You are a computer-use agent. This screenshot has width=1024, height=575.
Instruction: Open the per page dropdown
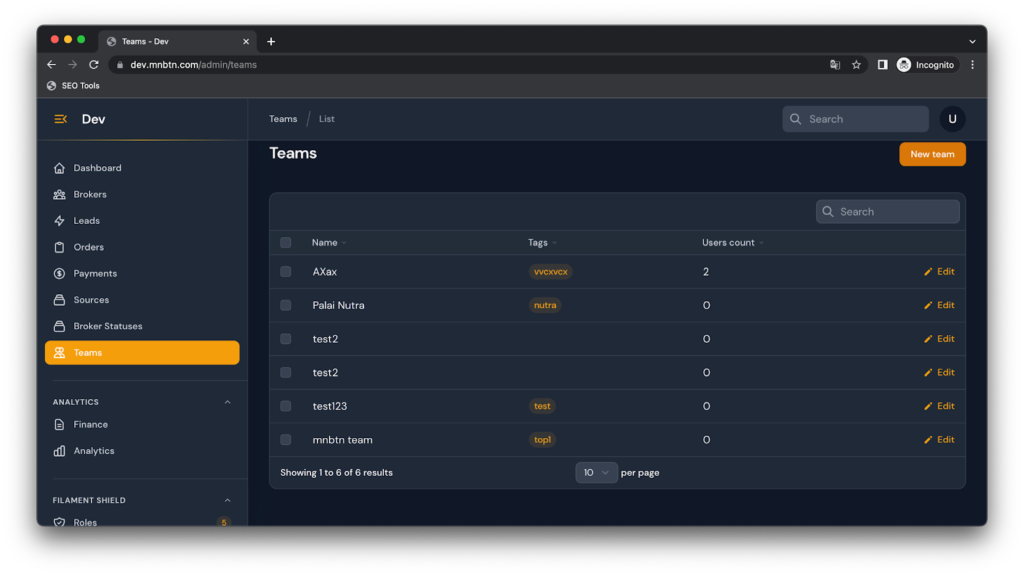[x=596, y=473]
